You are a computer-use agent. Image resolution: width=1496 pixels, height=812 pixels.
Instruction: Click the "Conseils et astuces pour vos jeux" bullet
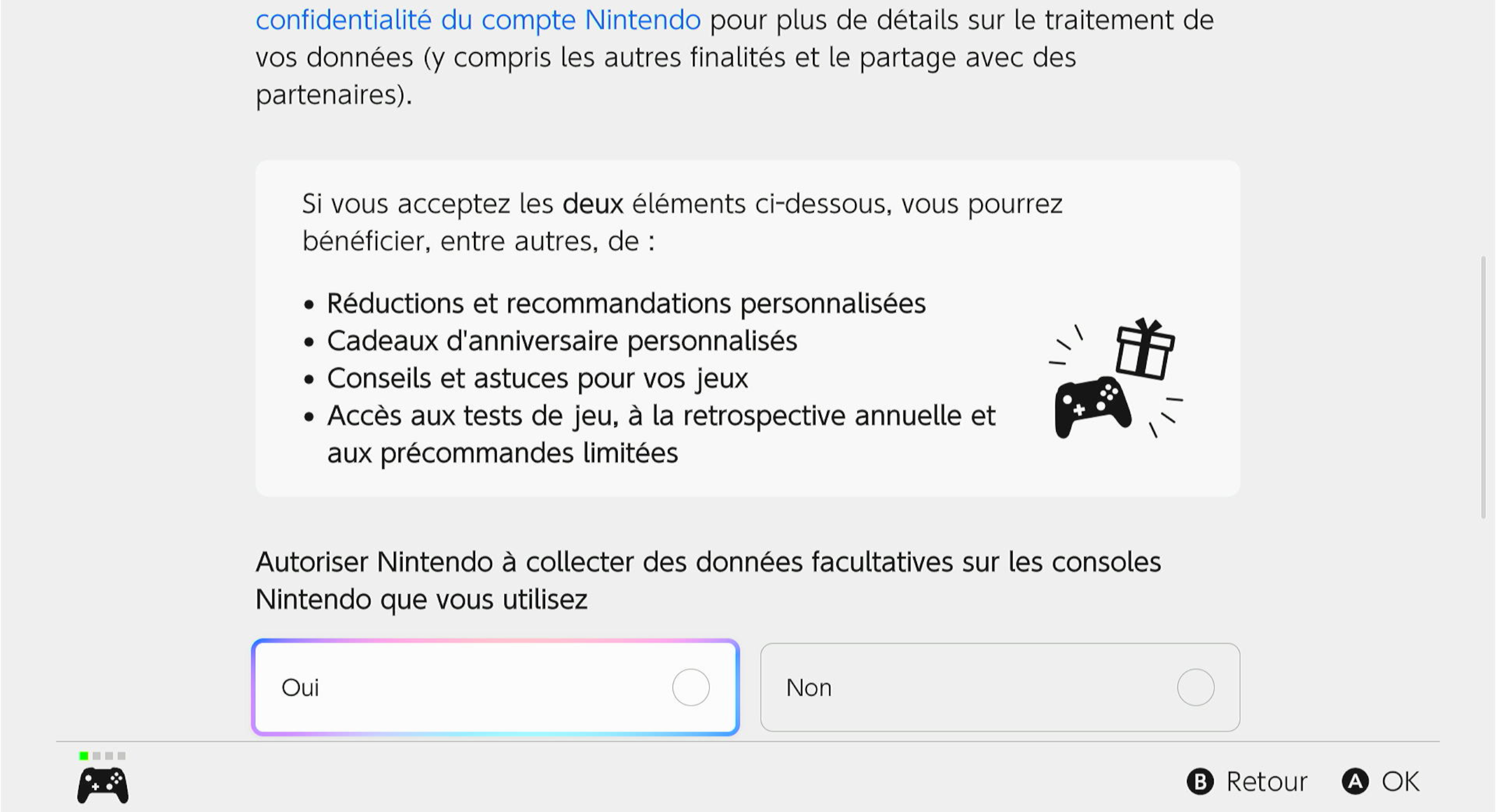click(x=536, y=379)
